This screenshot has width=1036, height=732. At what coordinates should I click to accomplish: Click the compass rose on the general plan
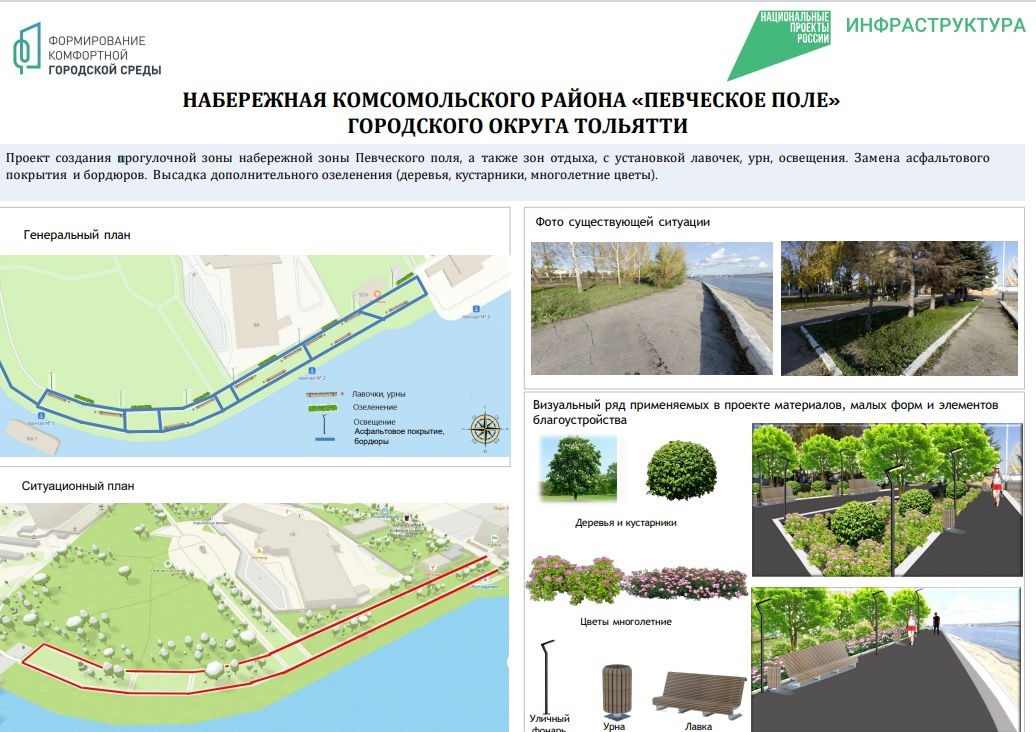pos(485,428)
